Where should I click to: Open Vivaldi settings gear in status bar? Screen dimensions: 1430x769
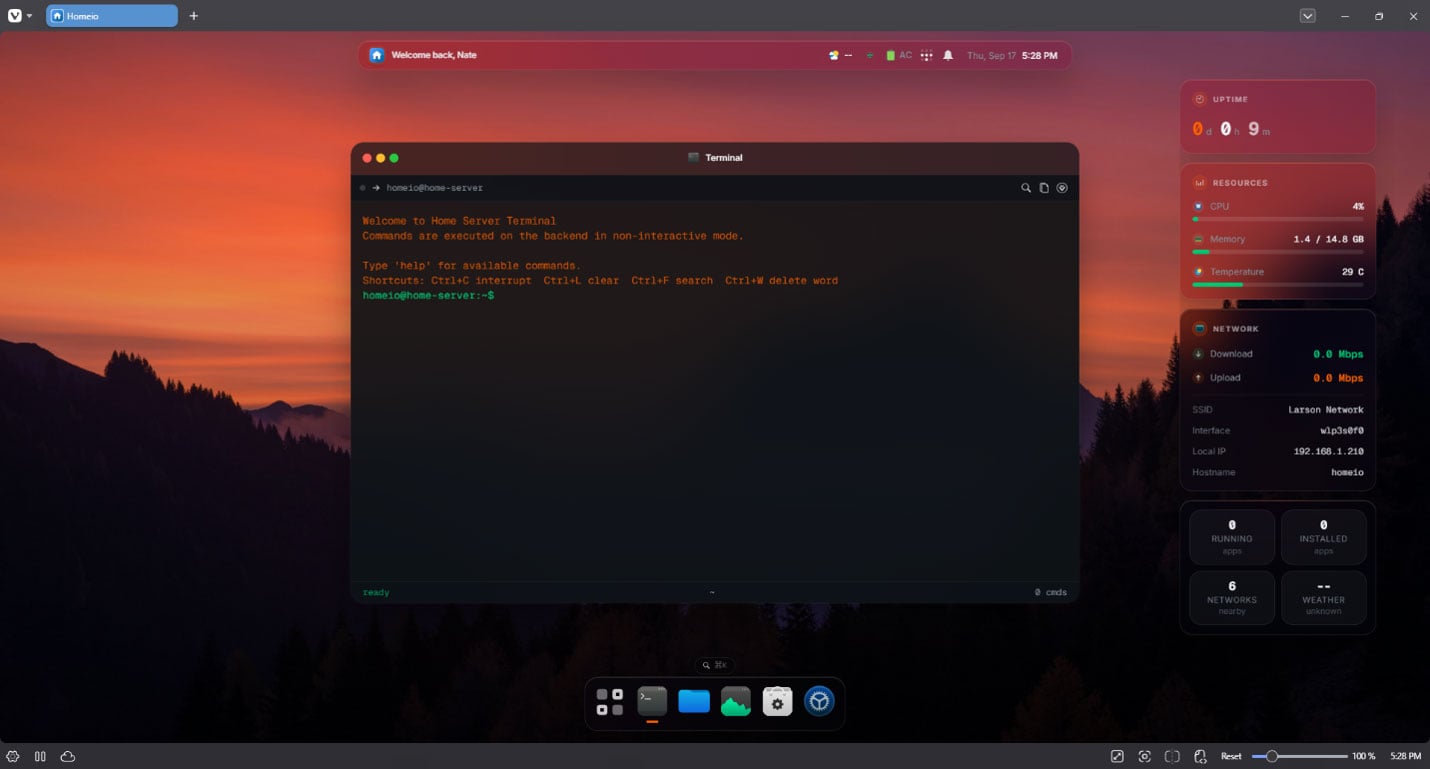pyautogui.click(x=14, y=757)
